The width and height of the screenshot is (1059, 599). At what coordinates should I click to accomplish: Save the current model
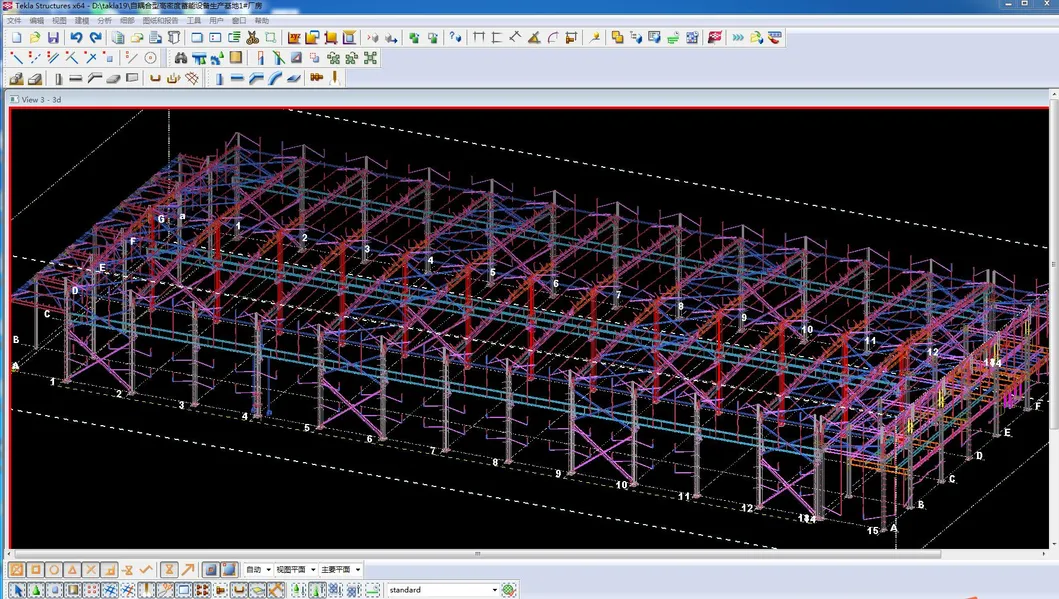tap(52, 37)
